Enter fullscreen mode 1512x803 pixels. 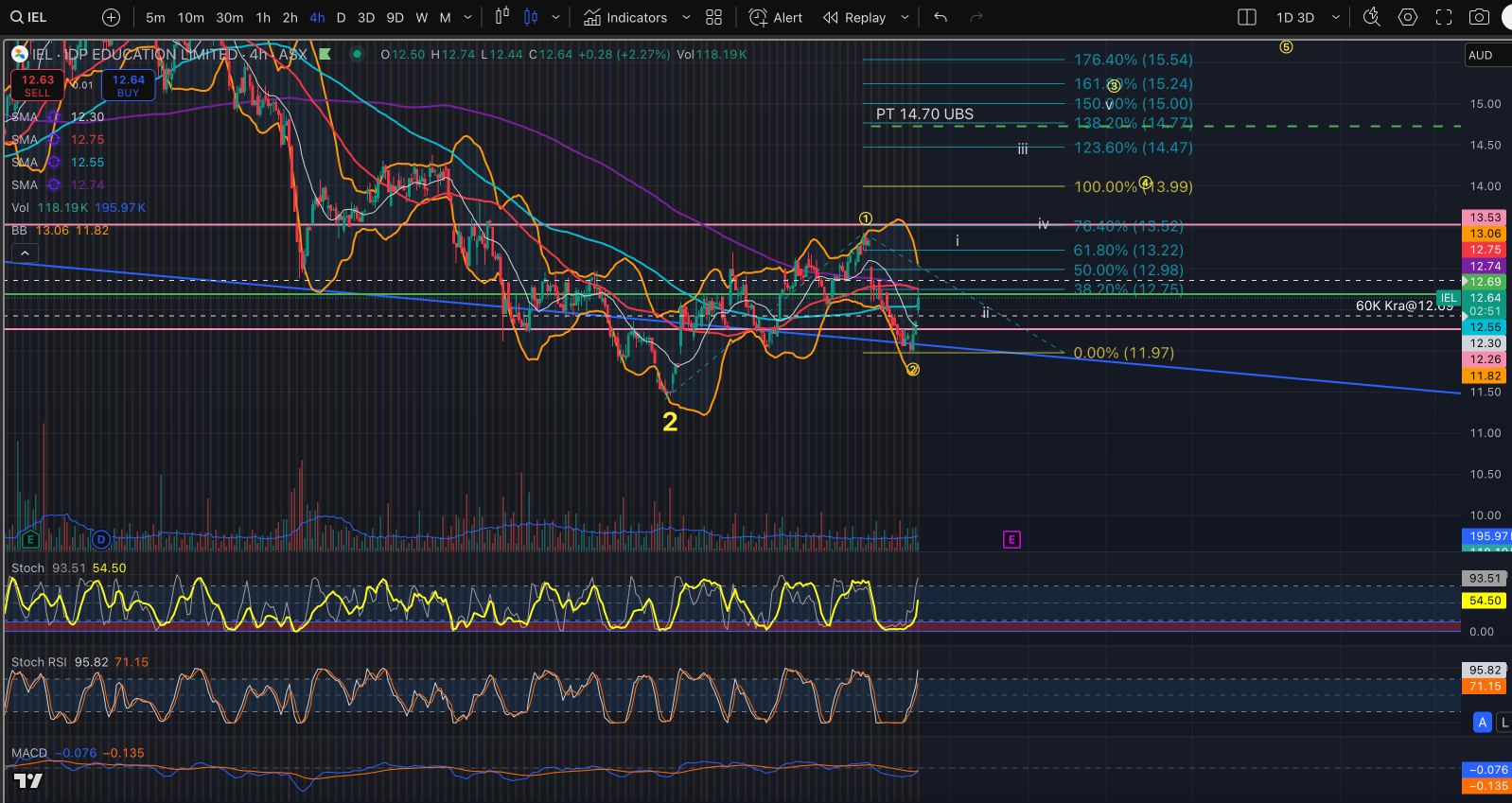coord(1444,17)
